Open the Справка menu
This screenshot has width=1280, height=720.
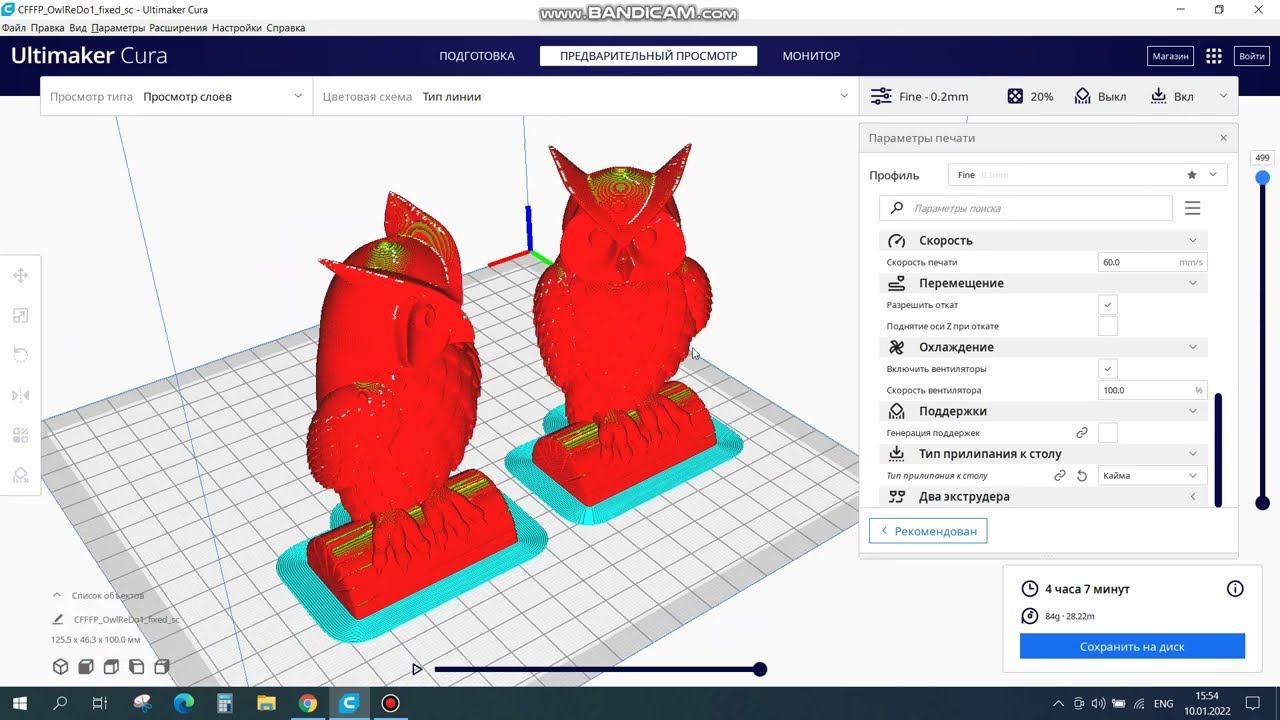point(286,28)
